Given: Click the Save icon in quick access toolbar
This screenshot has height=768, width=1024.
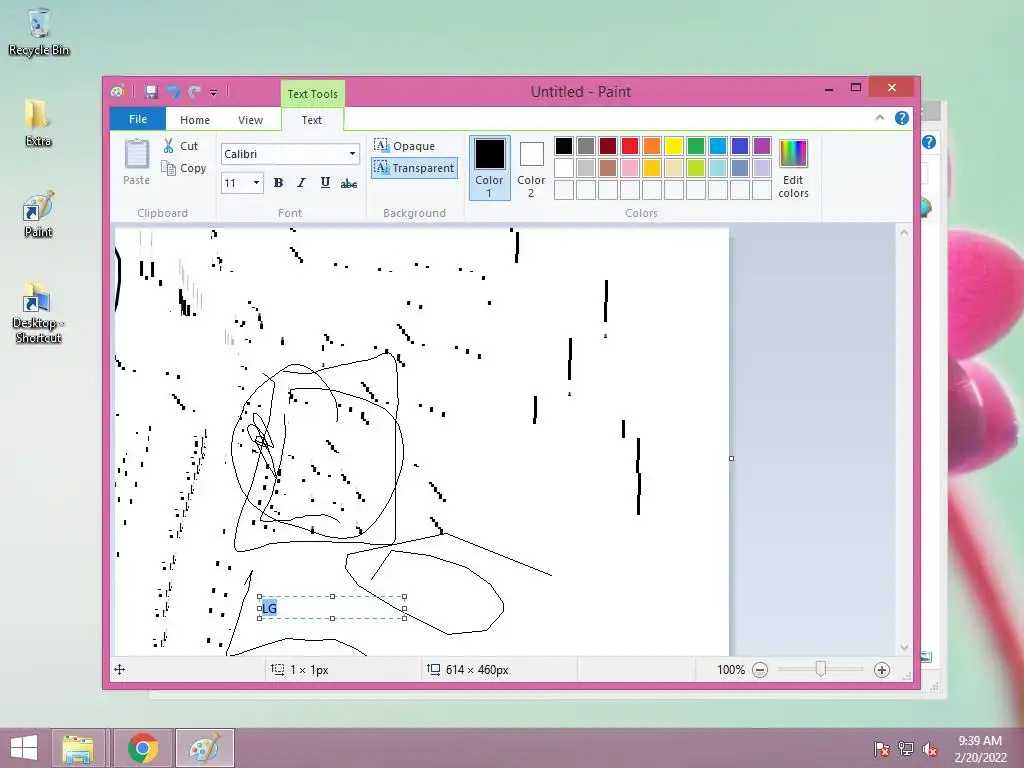Looking at the screenshot, I should click(x=152, y=92).
